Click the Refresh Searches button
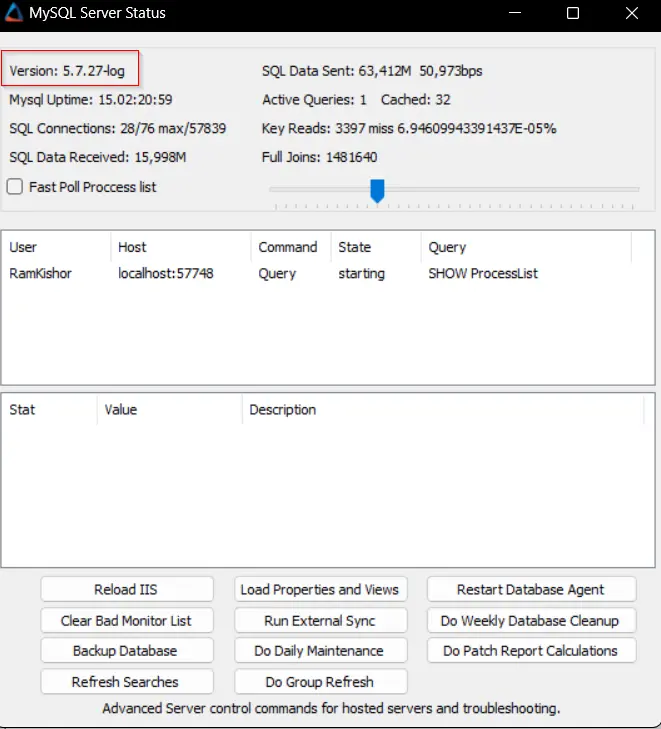 pyautogui.click(x=126, y=682)
